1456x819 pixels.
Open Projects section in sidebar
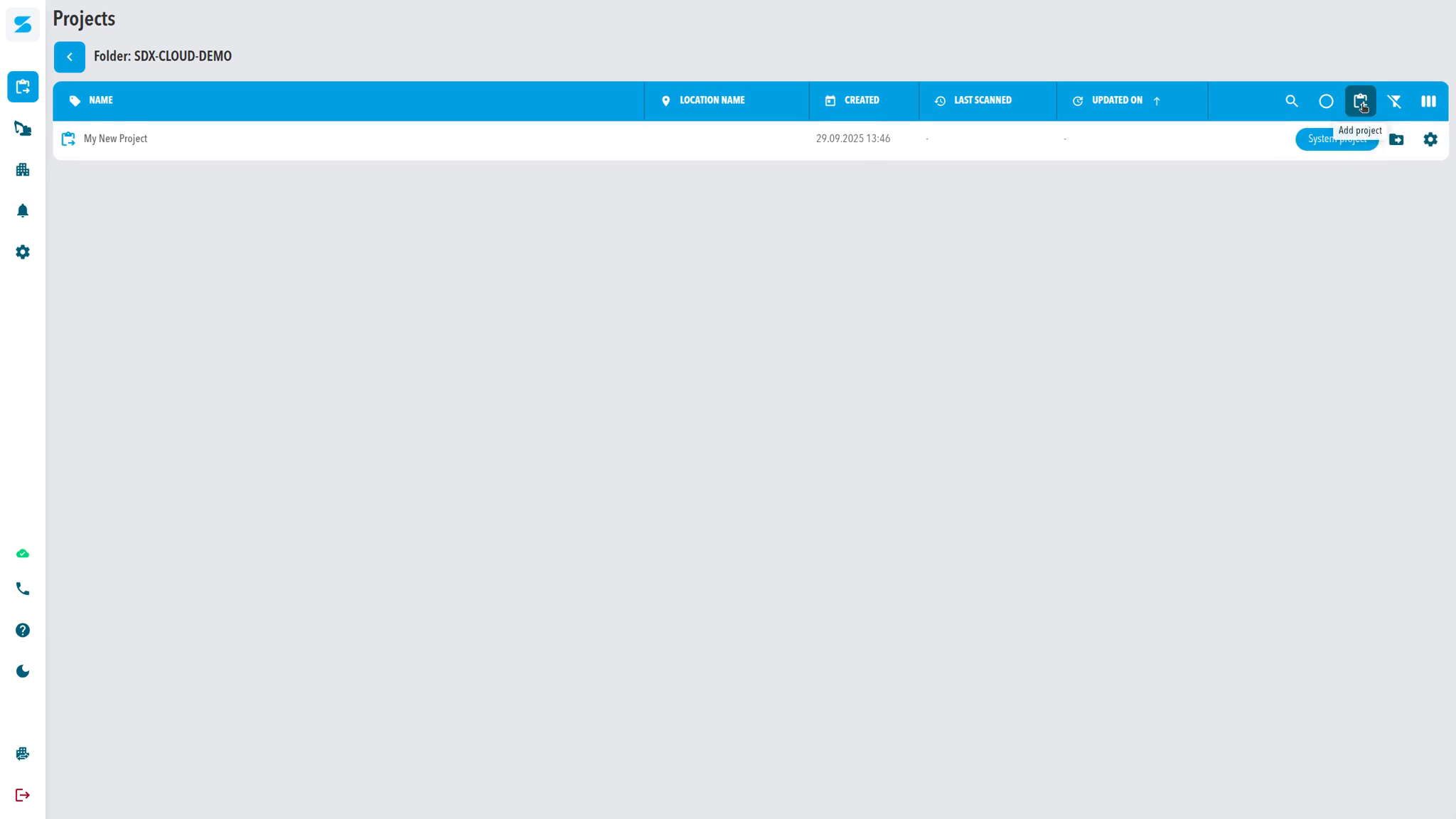23,87
